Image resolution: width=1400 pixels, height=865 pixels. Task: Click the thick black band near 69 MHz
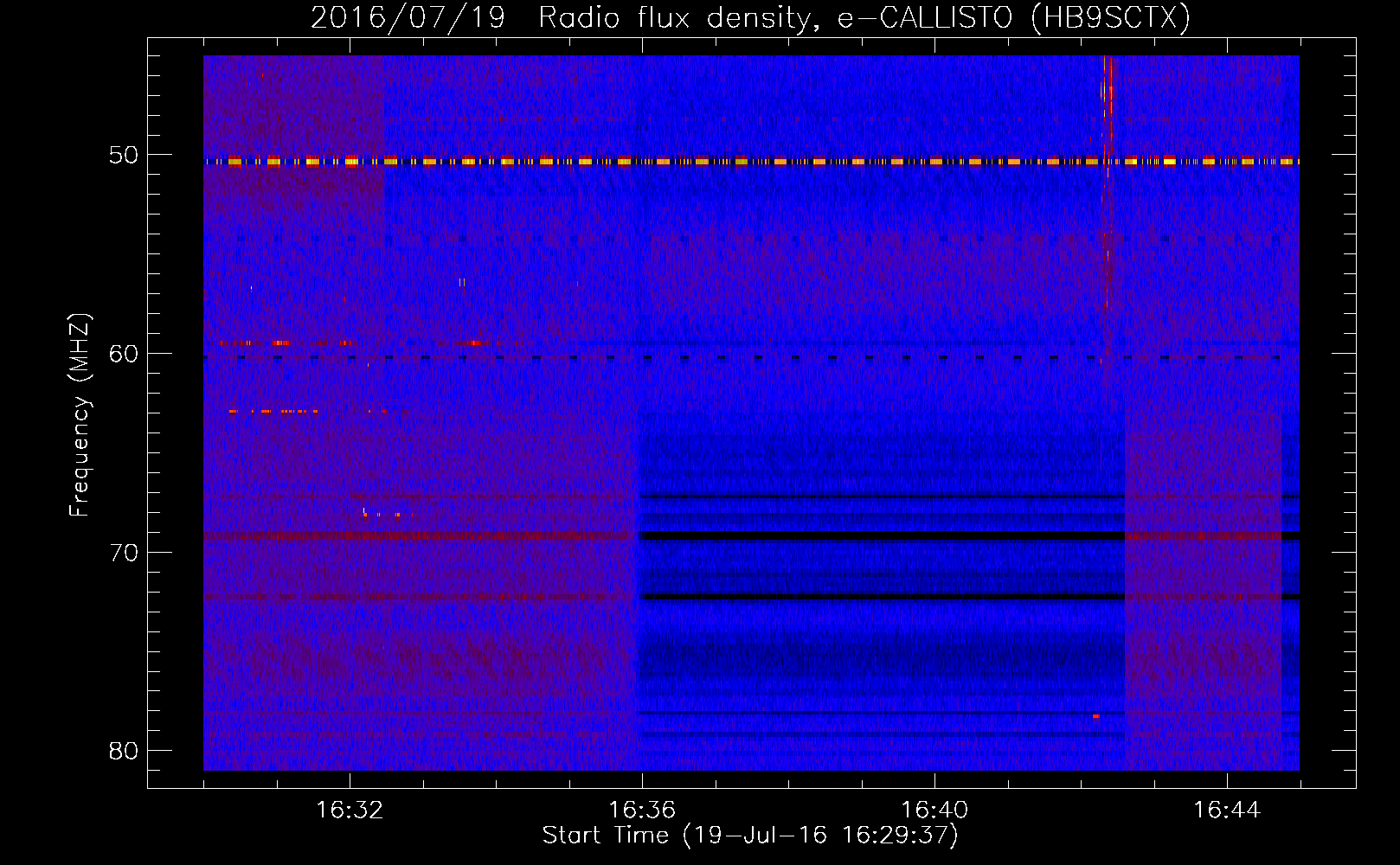[881, 535]
